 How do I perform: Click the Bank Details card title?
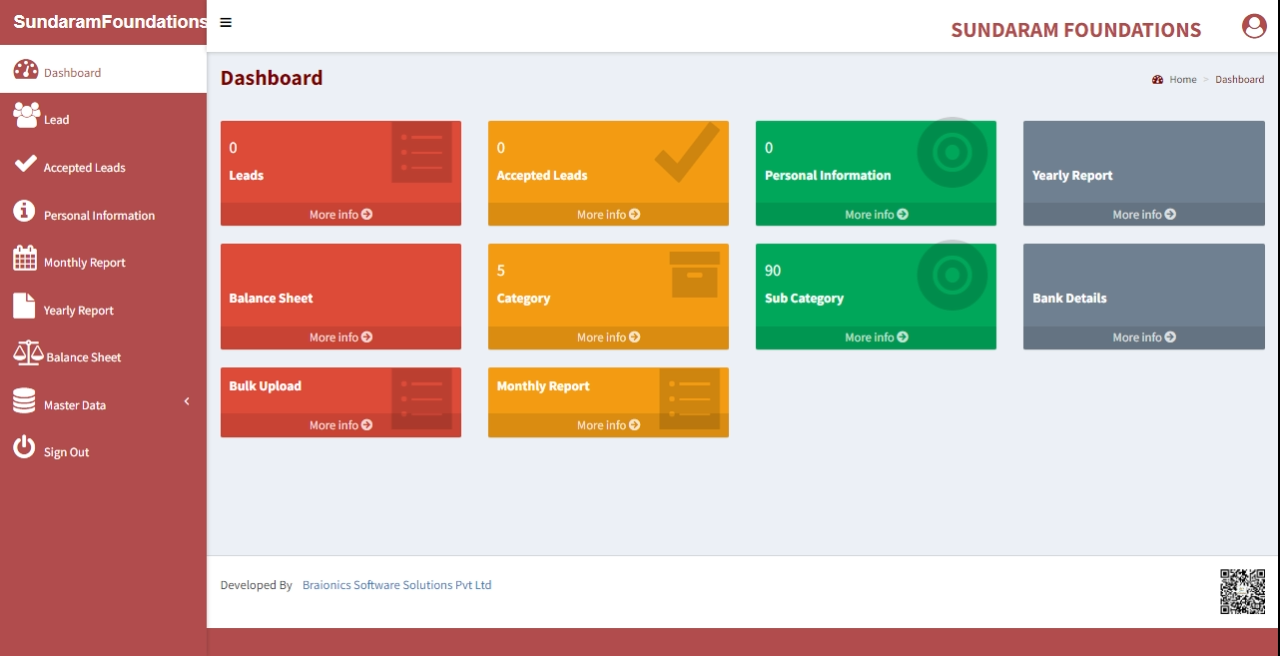coord(1069,298)
